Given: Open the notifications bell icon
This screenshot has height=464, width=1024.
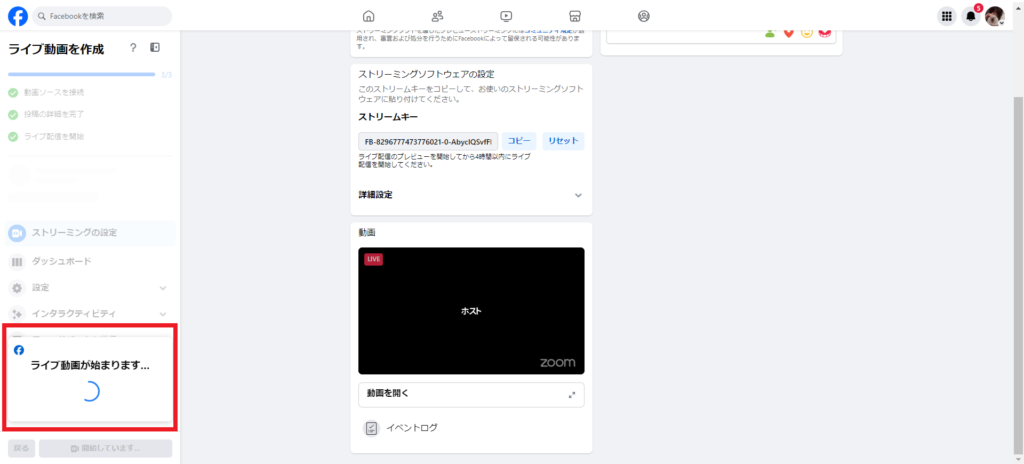Looking at the screenshot, I should pos(970,16).
